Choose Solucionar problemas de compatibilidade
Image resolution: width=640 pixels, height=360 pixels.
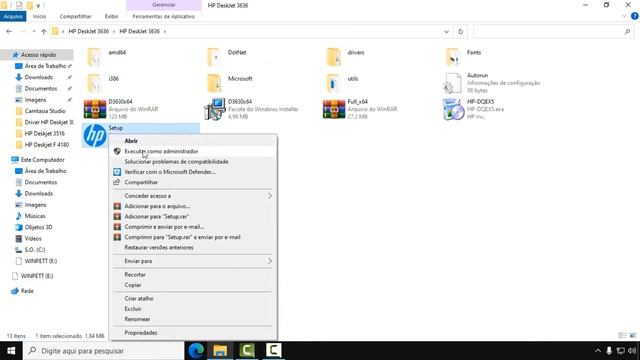coord(193,162)
